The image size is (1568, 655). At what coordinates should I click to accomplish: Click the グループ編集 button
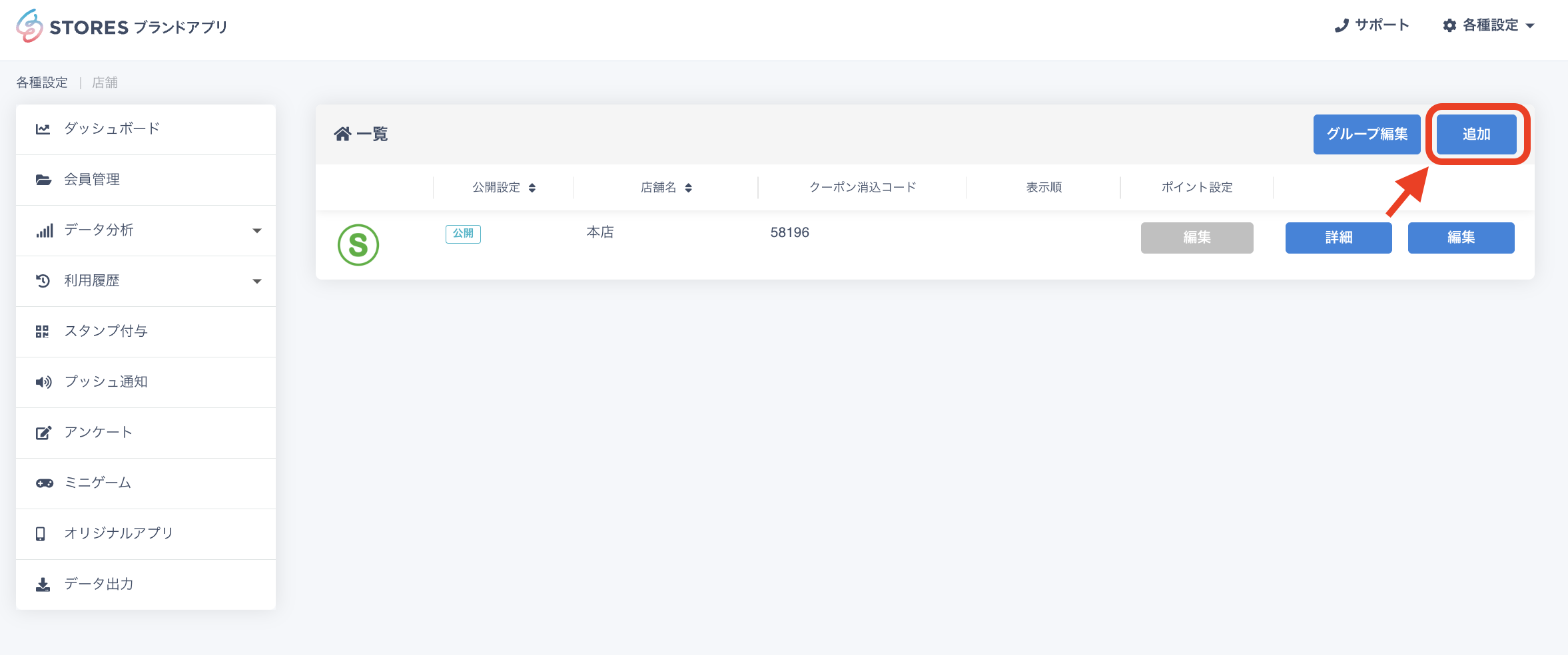1367,134
